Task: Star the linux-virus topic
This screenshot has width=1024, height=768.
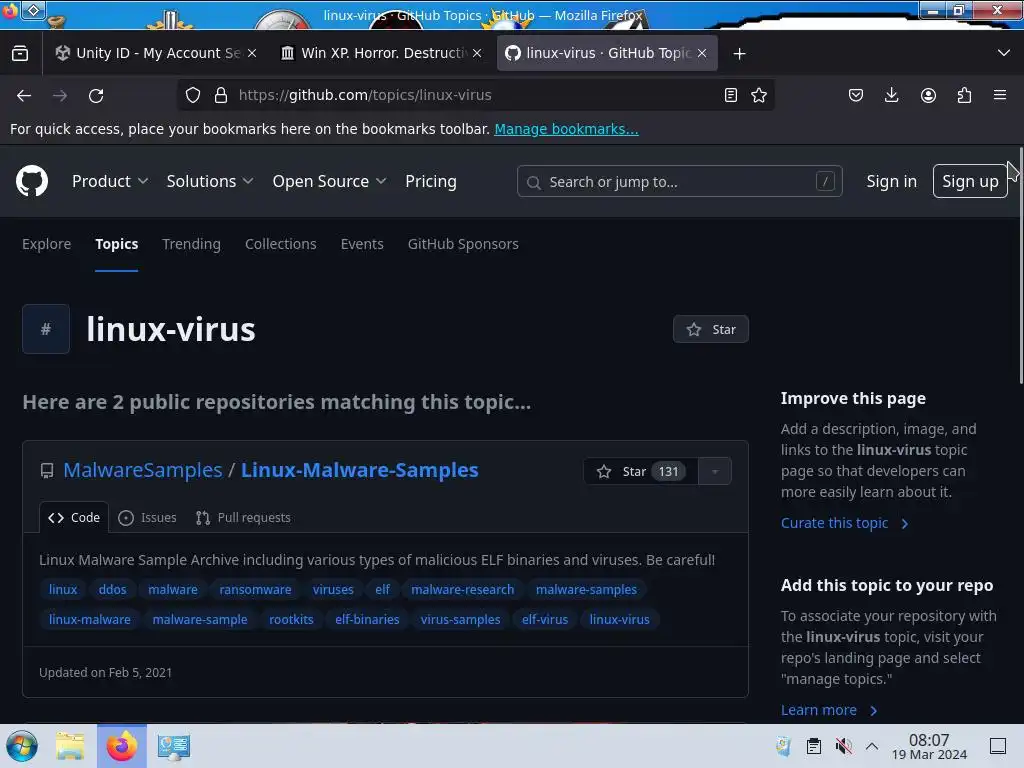Action: click(x=711, y=329)
